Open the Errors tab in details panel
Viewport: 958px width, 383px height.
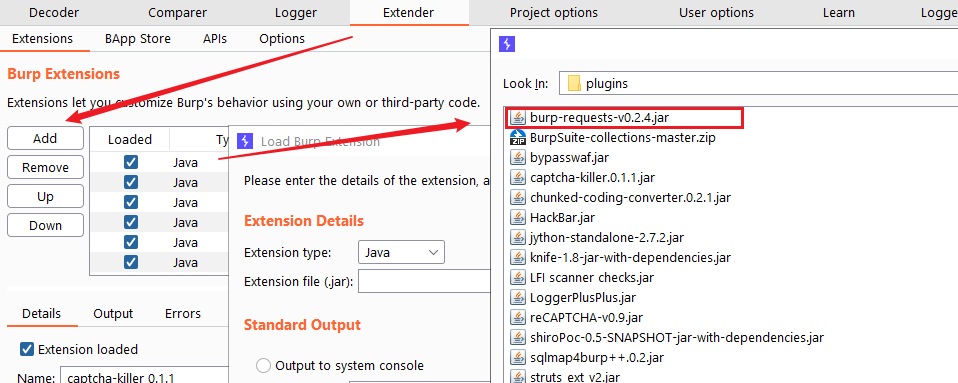(x=183, y=313)
